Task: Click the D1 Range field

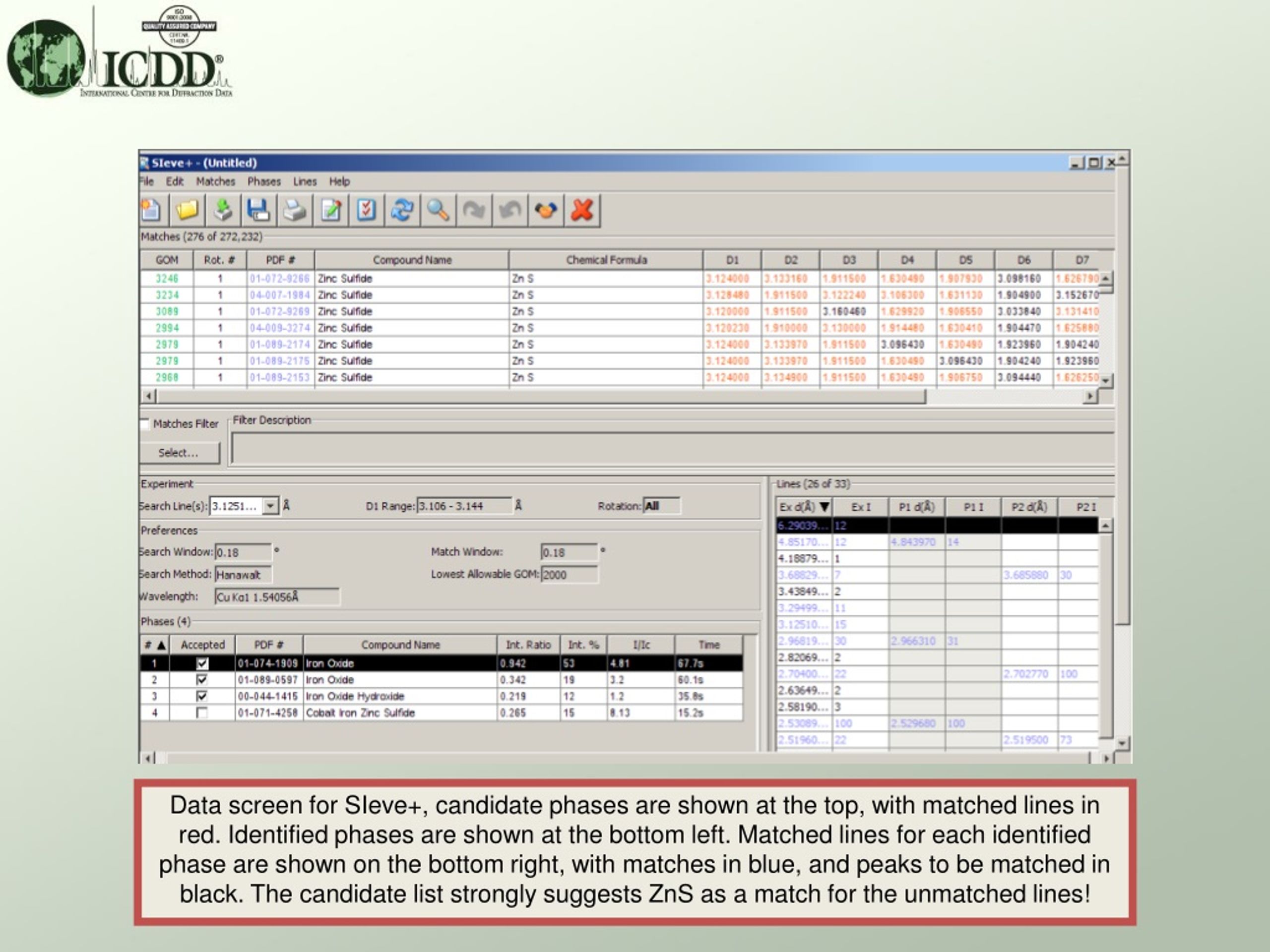Action: [464, 506]
